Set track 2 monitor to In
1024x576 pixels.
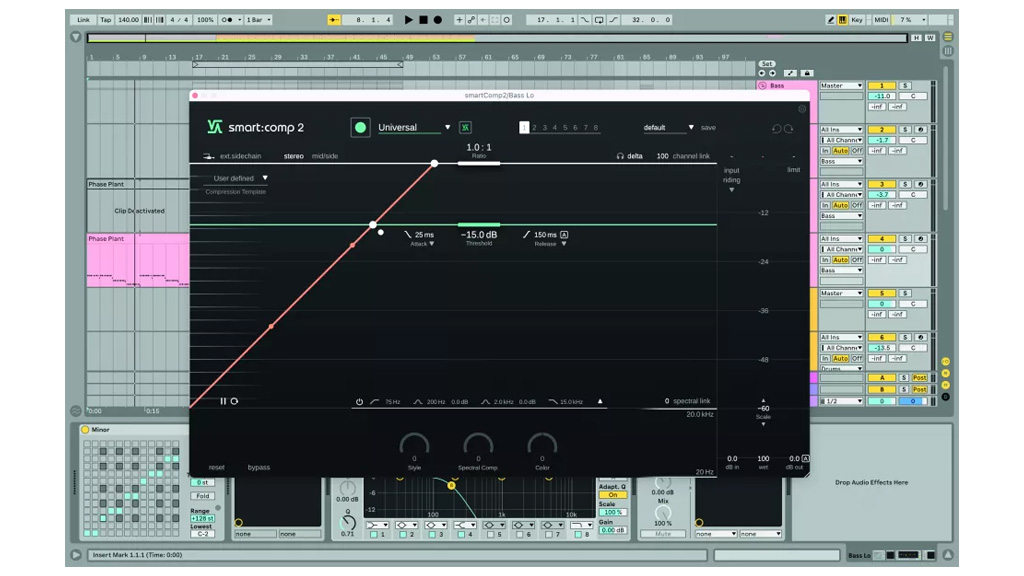point(825,150)
